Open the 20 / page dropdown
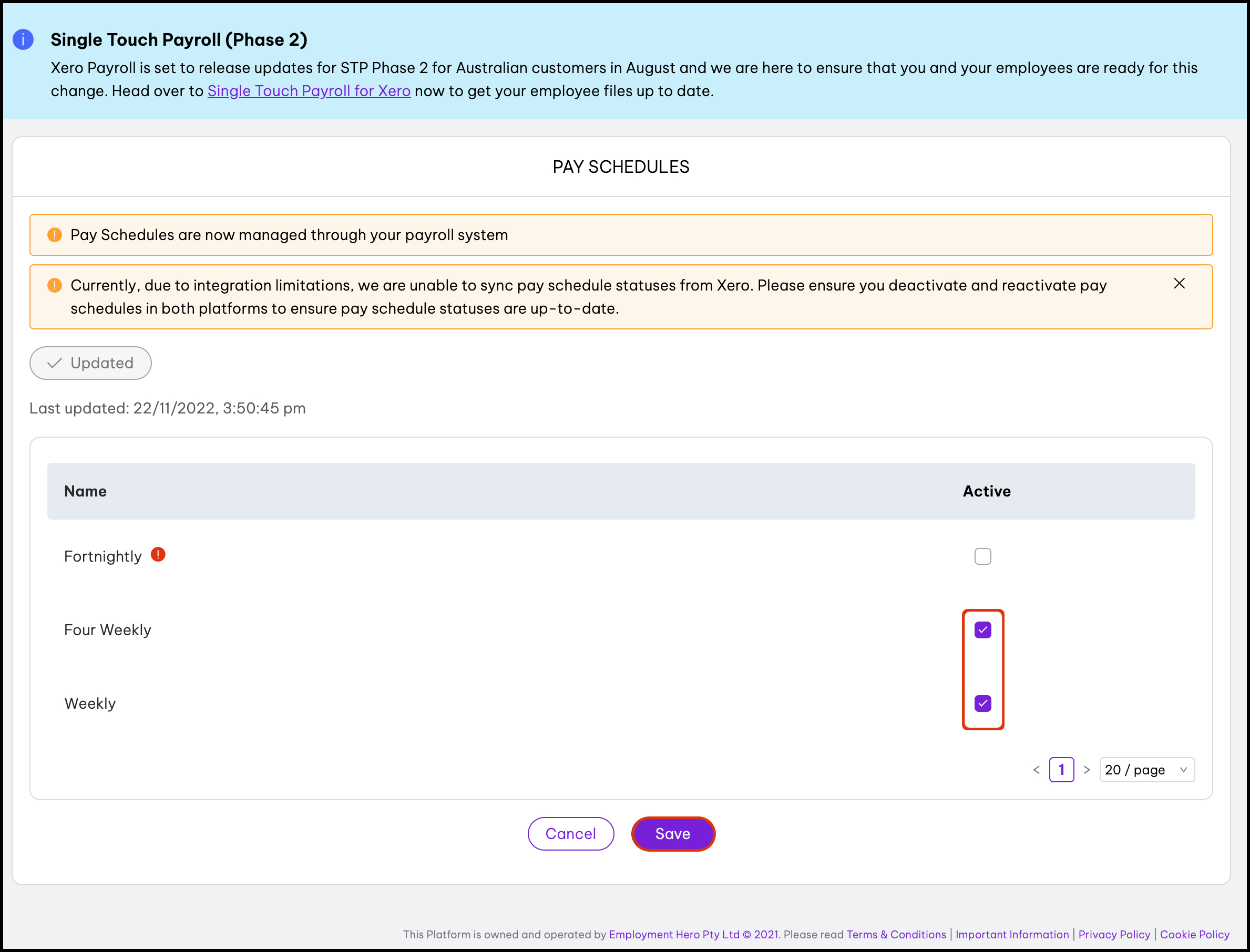This screenshot has height=952, width=1250. [1146, 770]
